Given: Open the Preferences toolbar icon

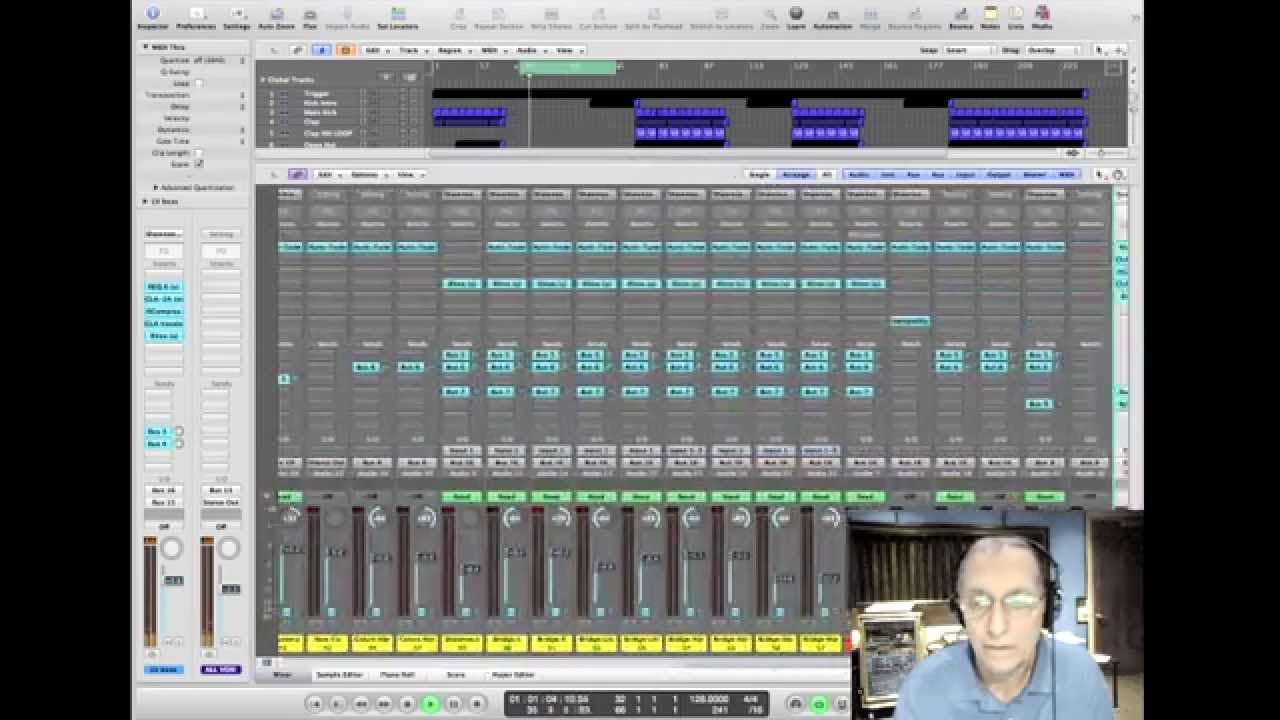Looking at the screenshot, I should 195,16.
